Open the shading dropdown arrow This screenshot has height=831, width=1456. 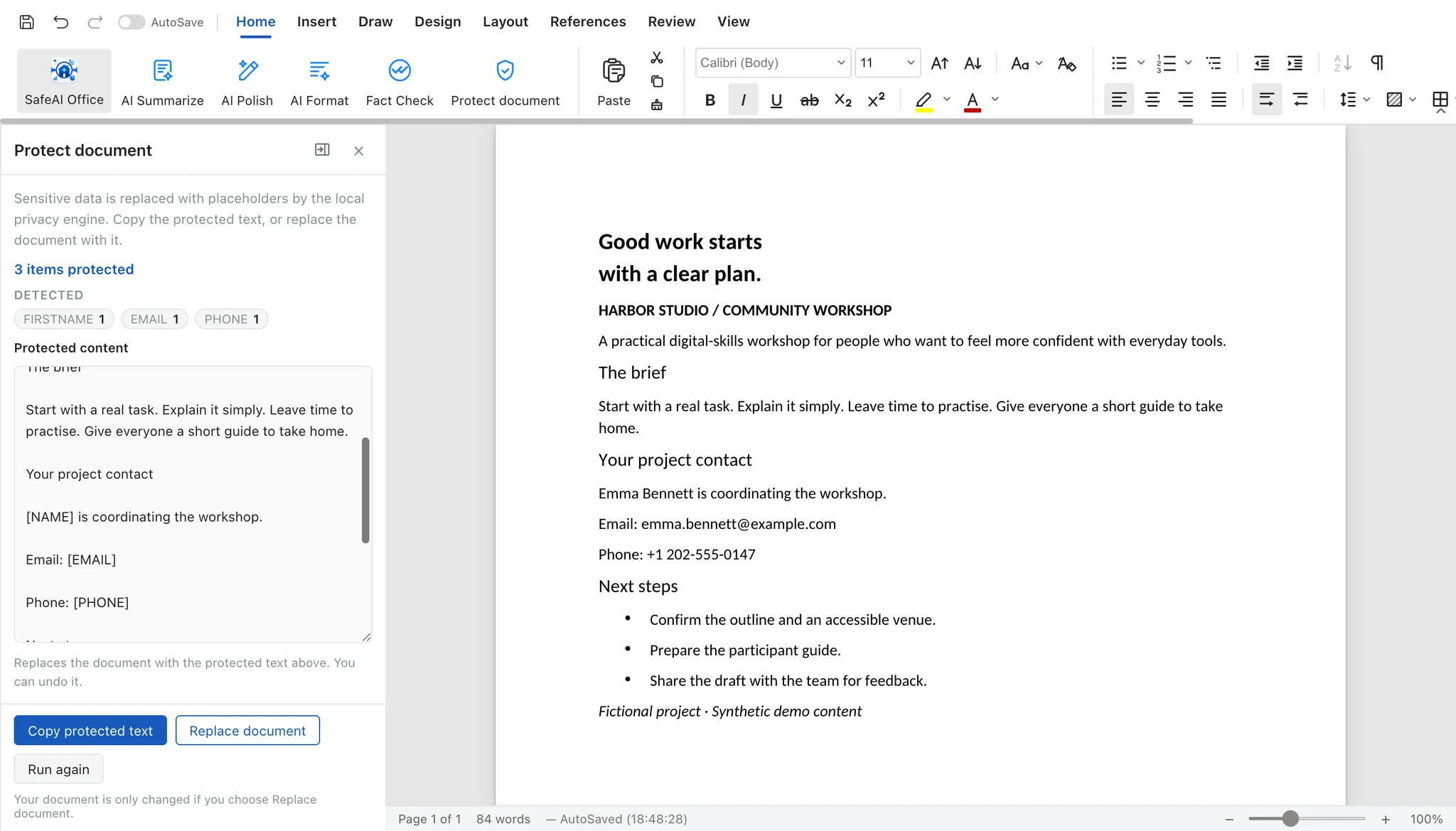click(x=1413, y=100)
